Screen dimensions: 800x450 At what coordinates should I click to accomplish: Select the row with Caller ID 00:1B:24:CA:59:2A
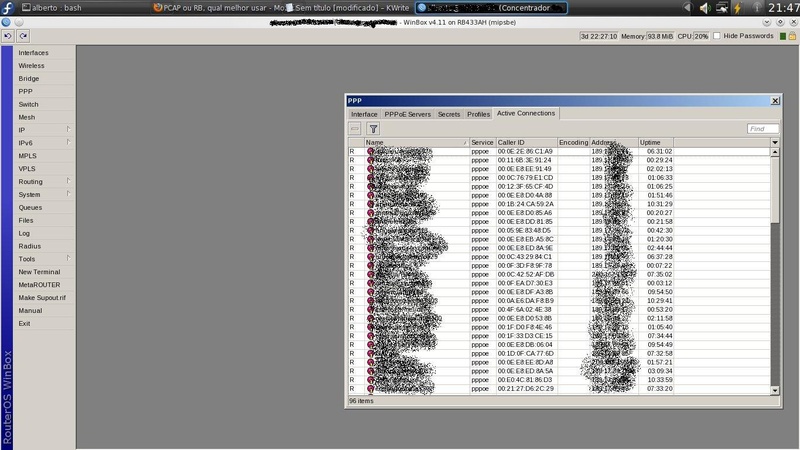560,204
